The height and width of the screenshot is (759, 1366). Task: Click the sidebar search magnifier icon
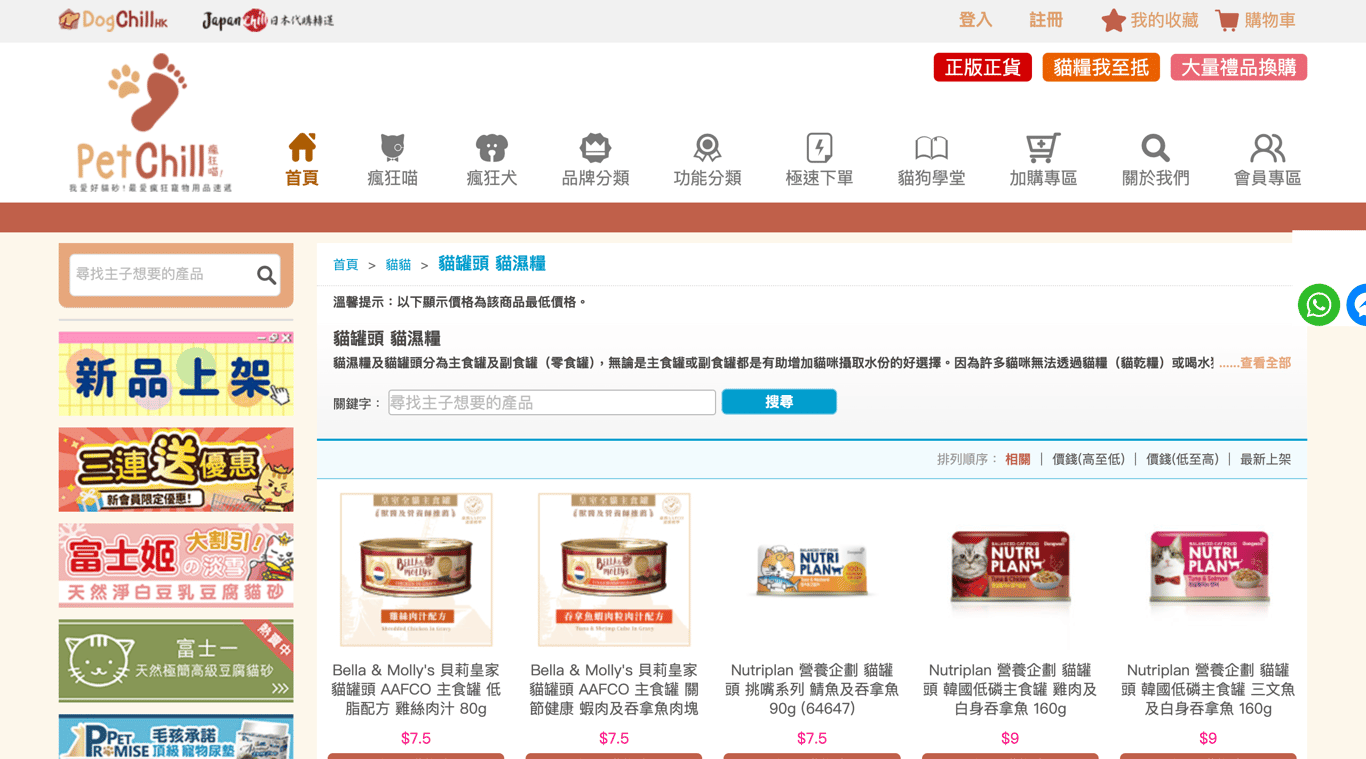click(x=266, y=275)
